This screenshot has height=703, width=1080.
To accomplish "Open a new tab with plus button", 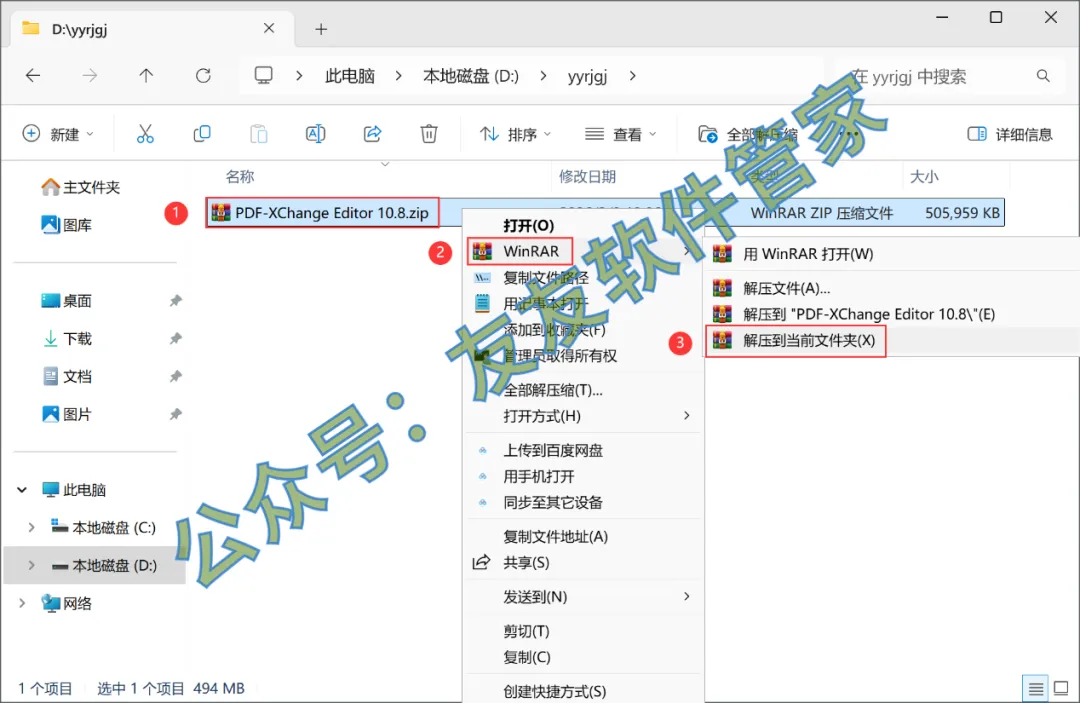I will click(321, 29).
